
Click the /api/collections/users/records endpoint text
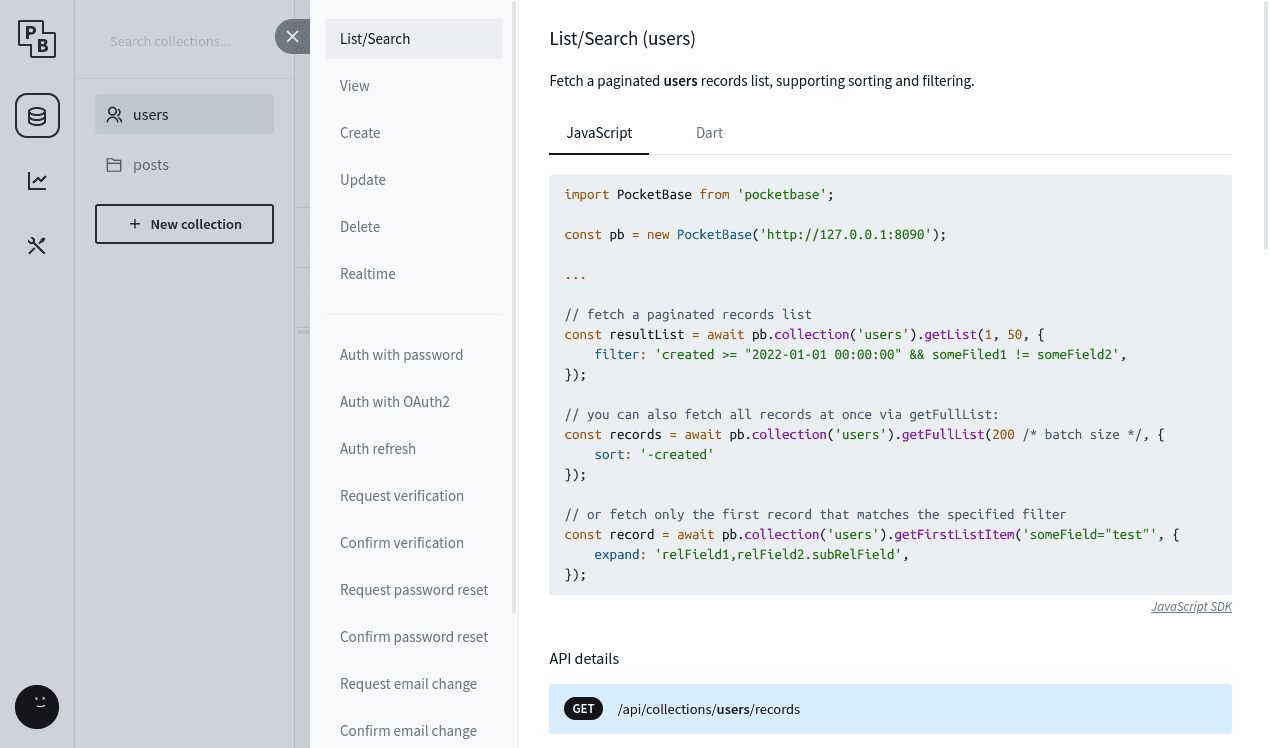709,709
